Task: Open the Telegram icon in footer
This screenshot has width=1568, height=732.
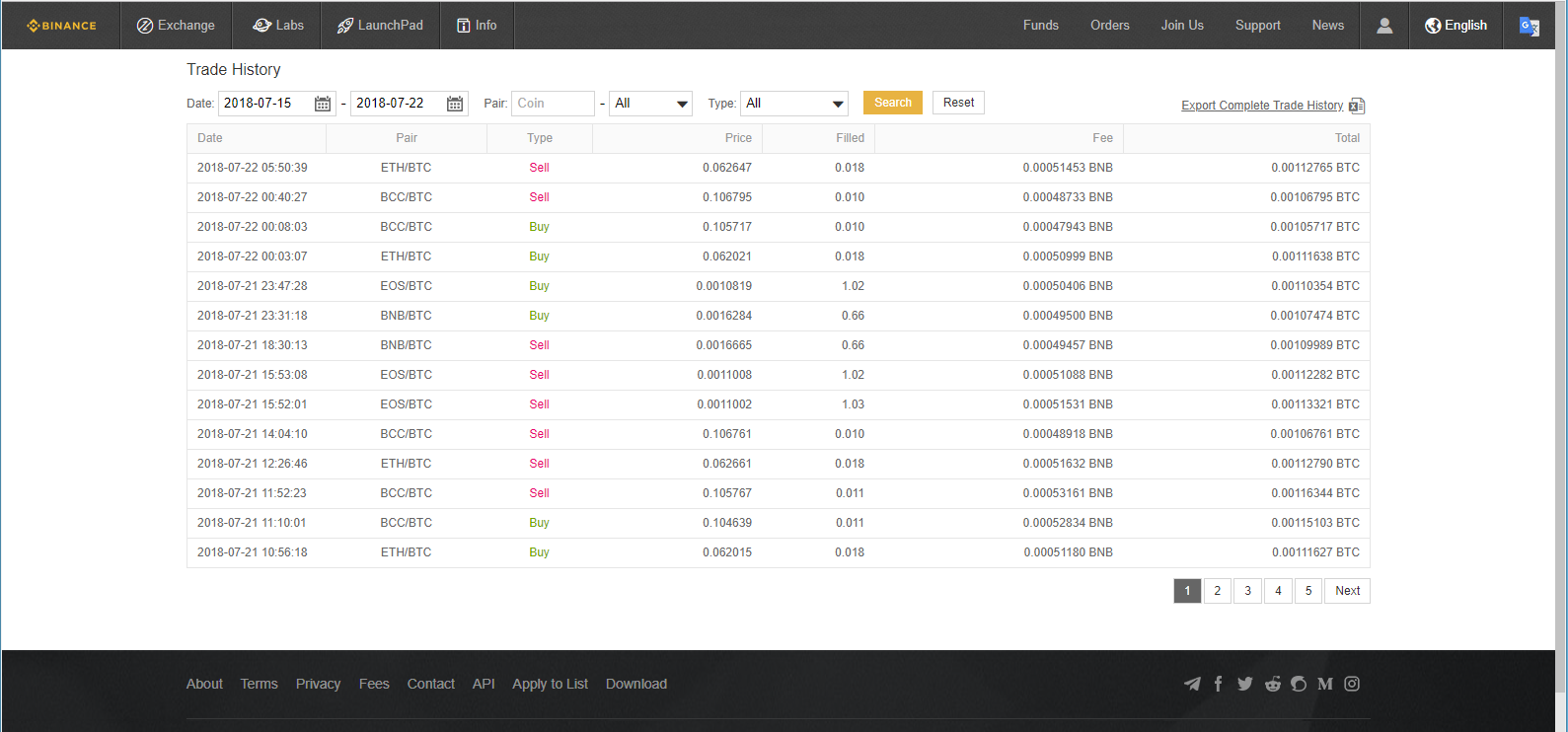Action: coord(1192,684)
